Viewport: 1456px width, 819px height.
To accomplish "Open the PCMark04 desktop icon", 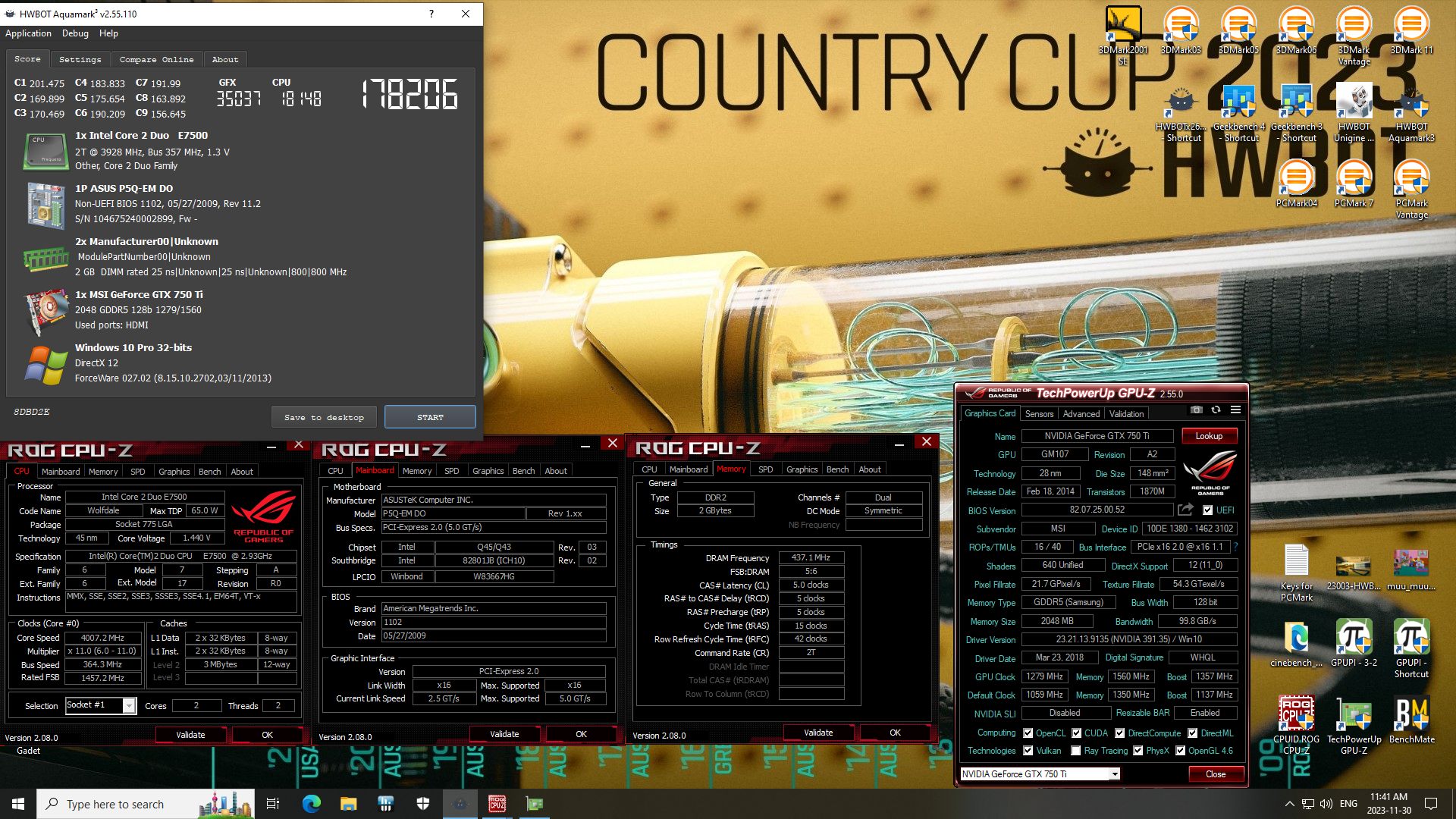I will pos(1296,184).
